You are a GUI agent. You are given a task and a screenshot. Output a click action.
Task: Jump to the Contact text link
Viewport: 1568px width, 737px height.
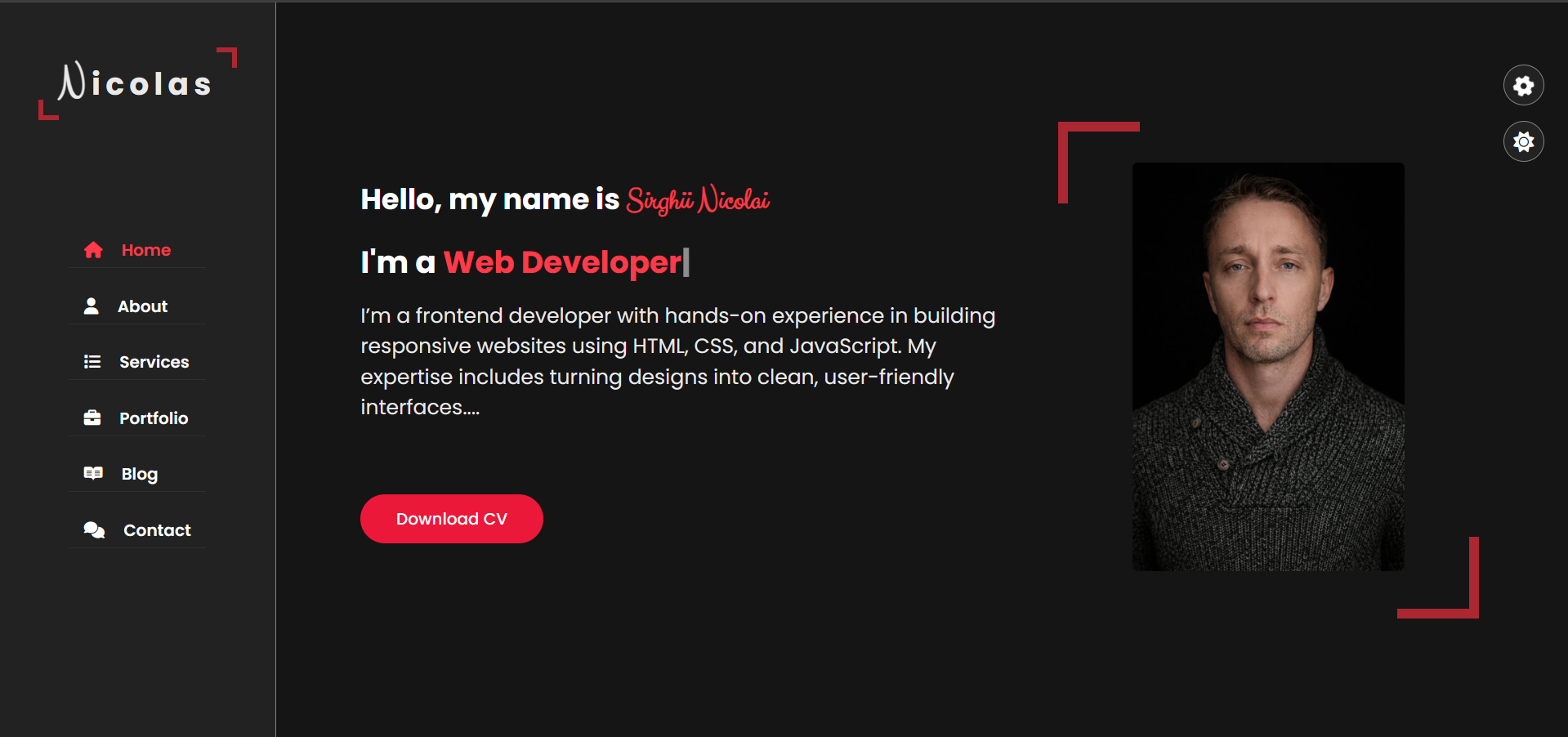coord(157,530)
